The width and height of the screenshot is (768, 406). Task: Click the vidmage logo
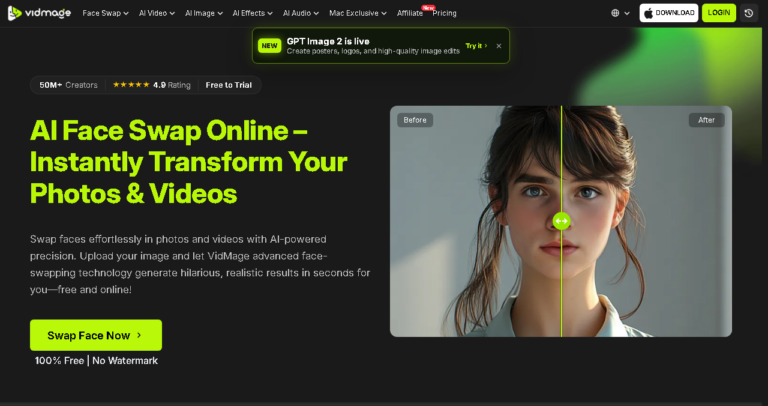(x=39, y=13)
